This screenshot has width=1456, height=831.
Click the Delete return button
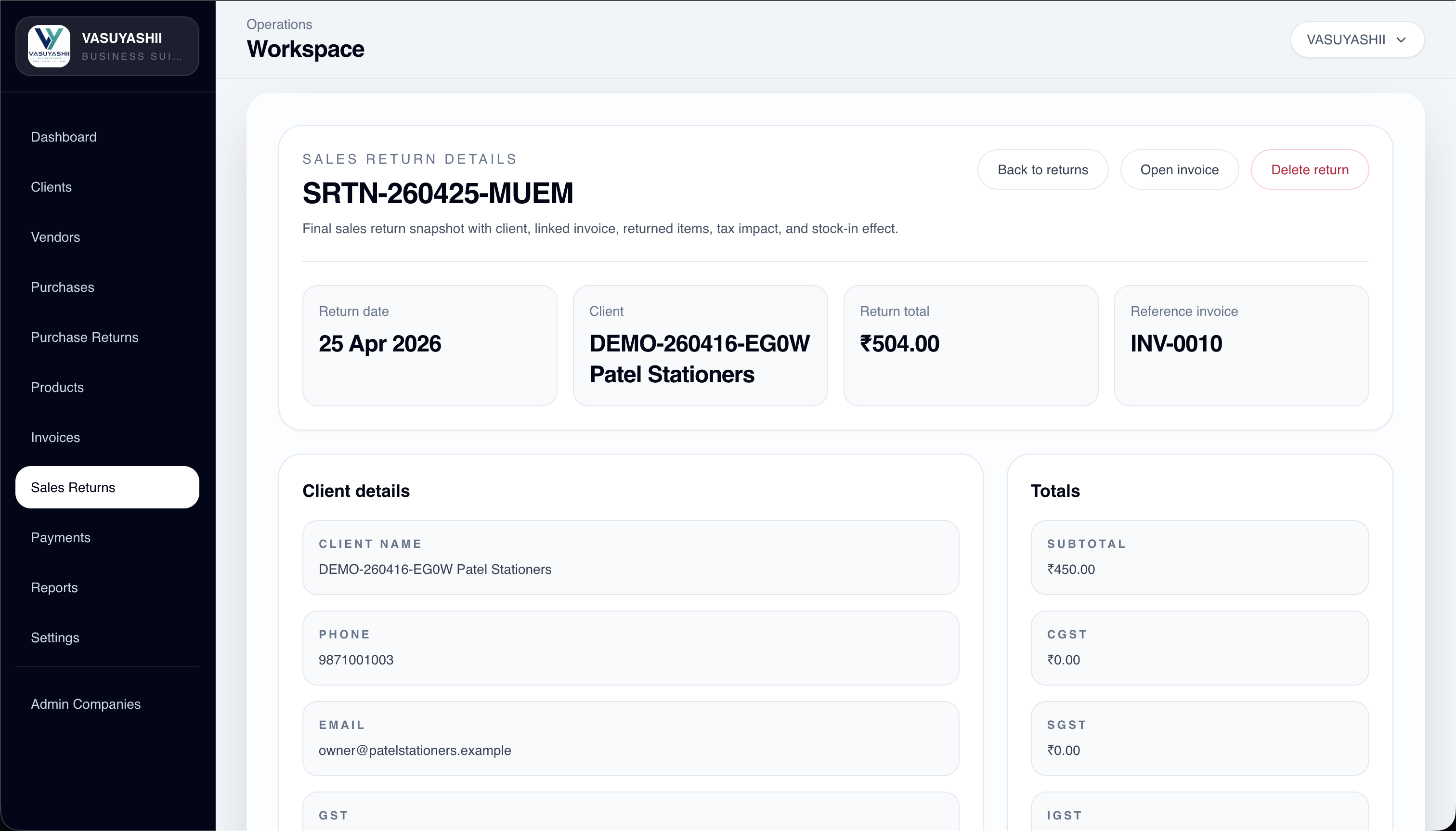[1309, 170]
